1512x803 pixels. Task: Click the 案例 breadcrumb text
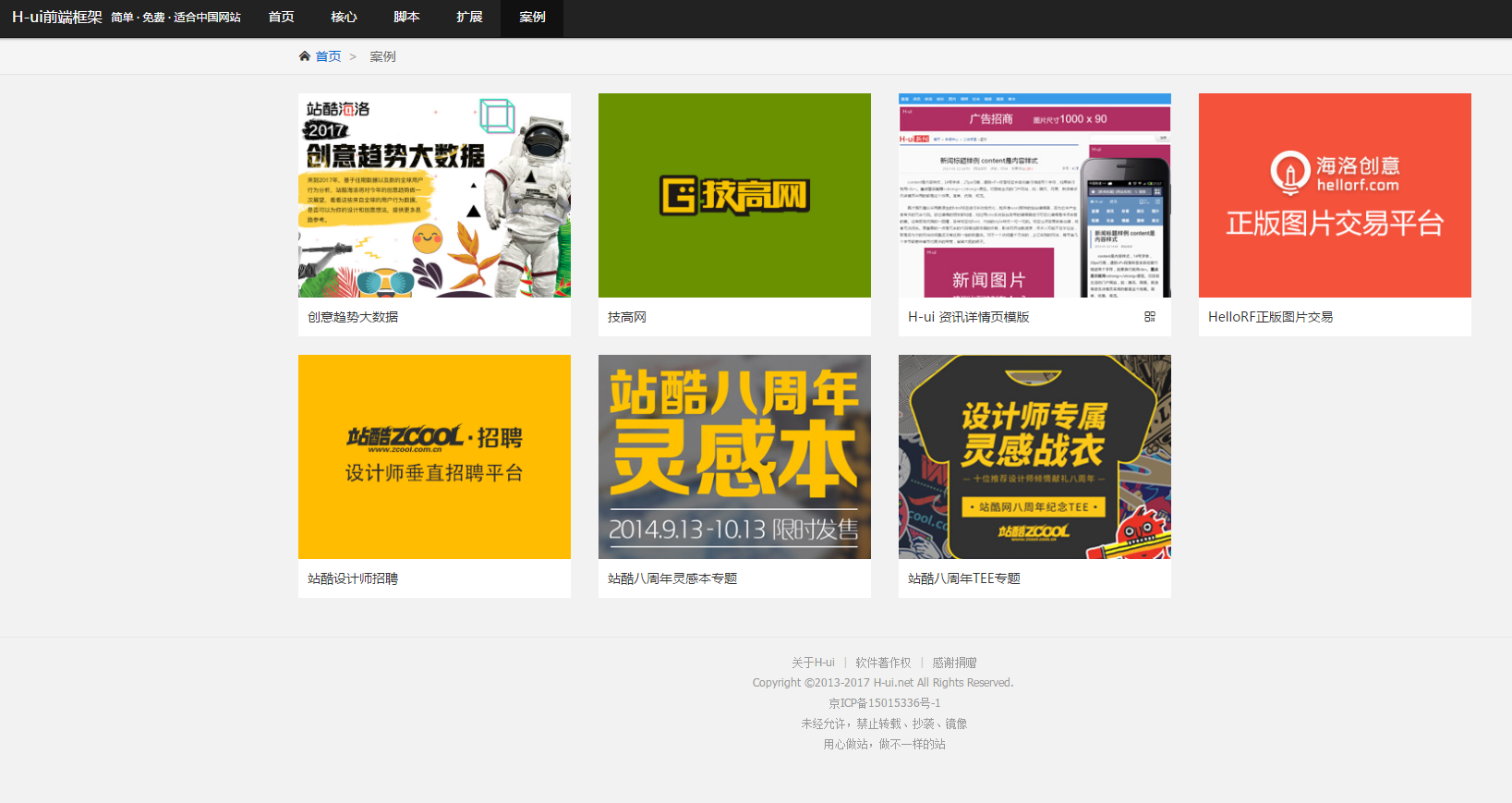pos(382,56)
